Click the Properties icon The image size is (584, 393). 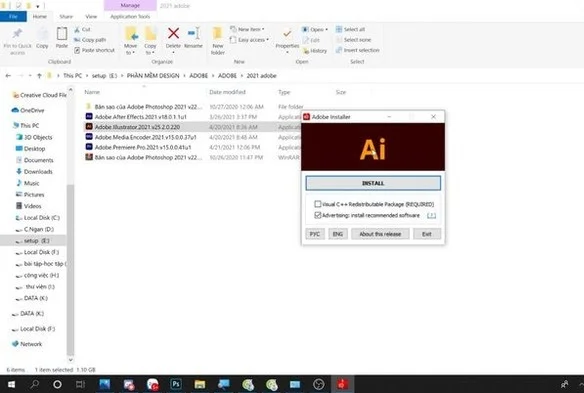(287, 34)
